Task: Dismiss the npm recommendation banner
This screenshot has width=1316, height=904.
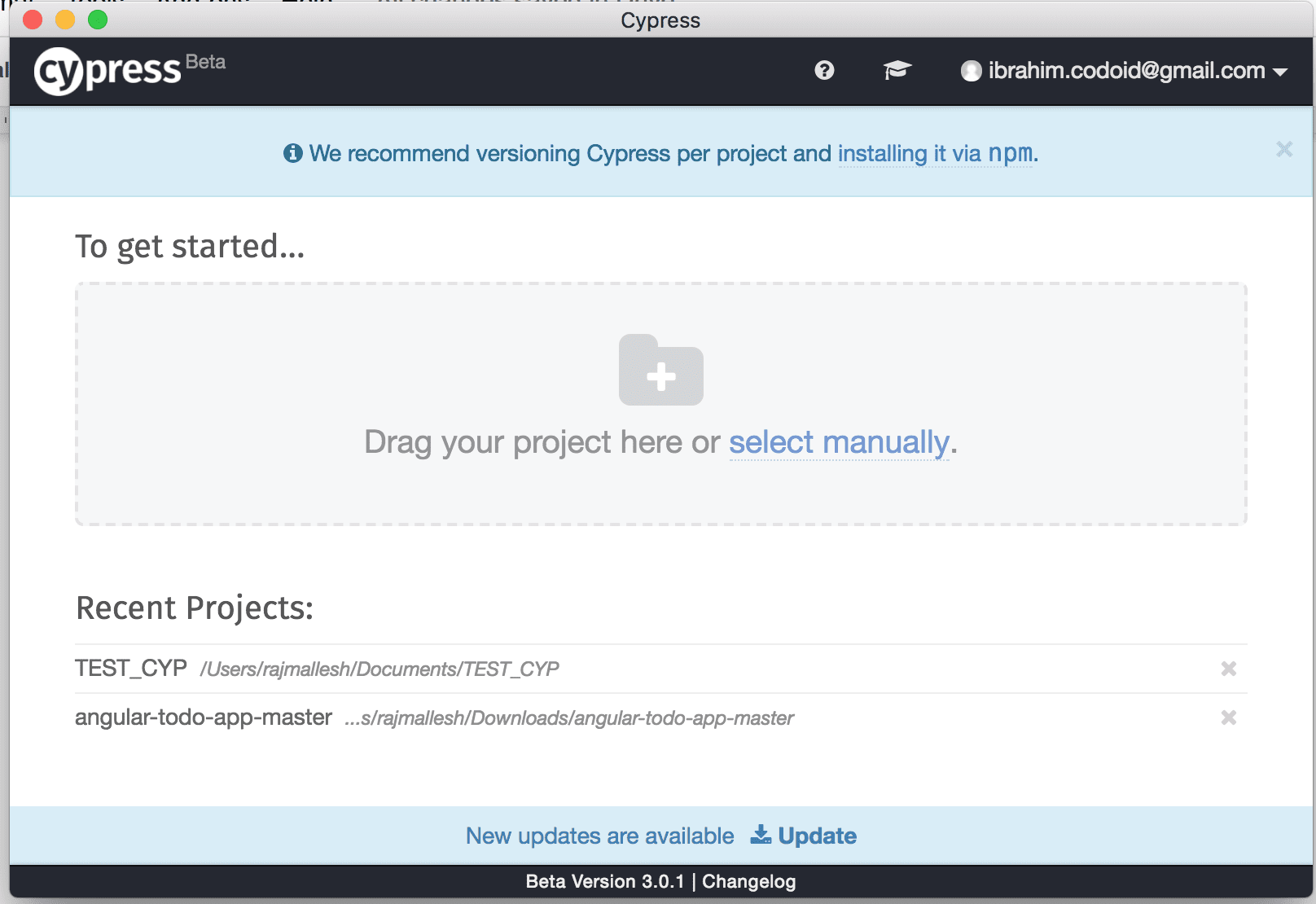Action: 1284,150
